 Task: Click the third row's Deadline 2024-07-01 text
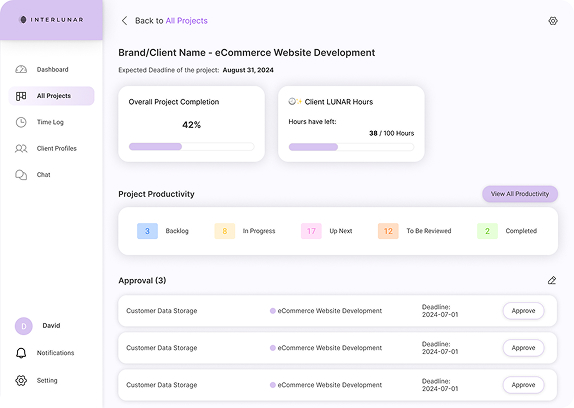pyautogui.click(x=440, y=385)
